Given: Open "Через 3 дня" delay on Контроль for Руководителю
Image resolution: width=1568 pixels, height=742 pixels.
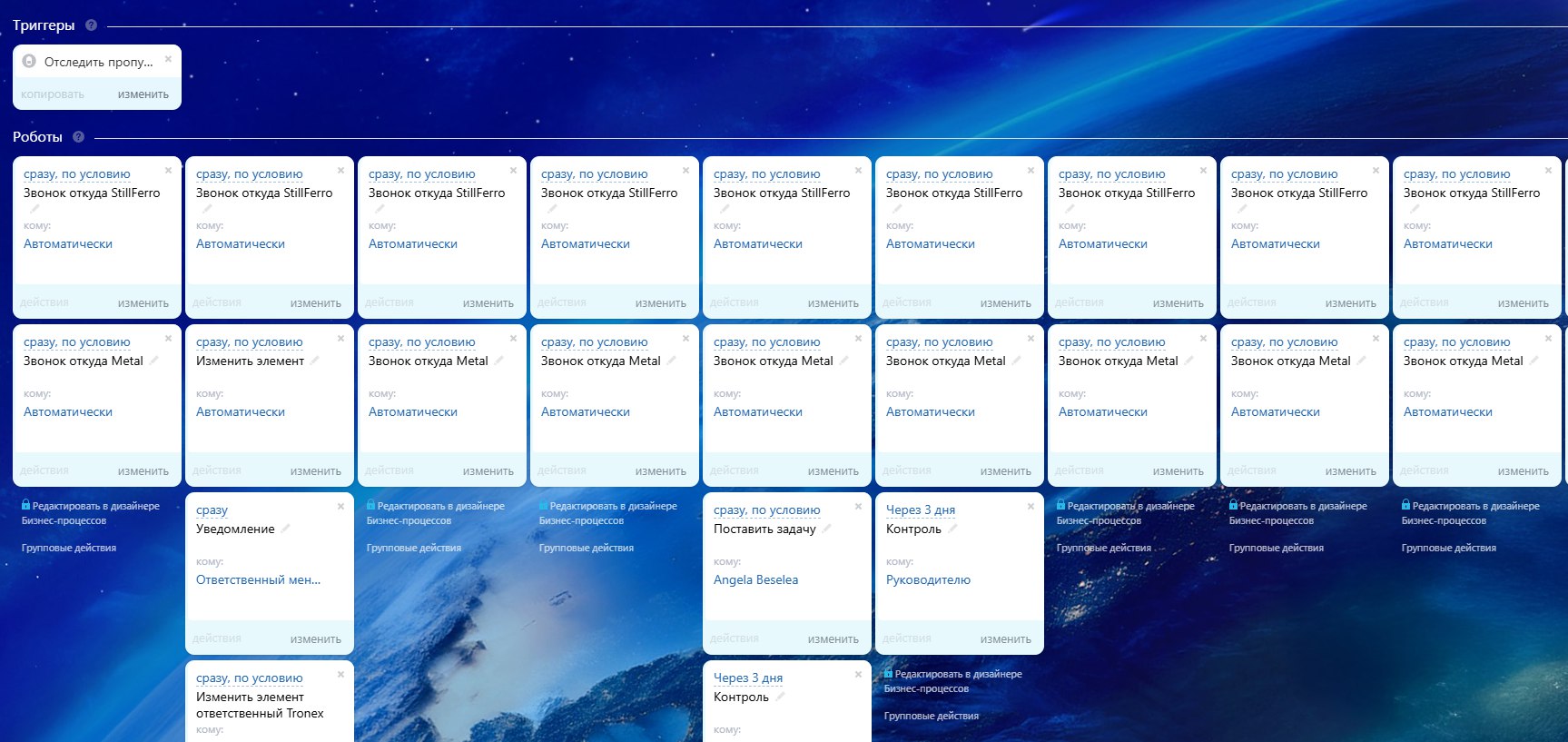Looking at the screenshot, I should click(x=920, y=510).
